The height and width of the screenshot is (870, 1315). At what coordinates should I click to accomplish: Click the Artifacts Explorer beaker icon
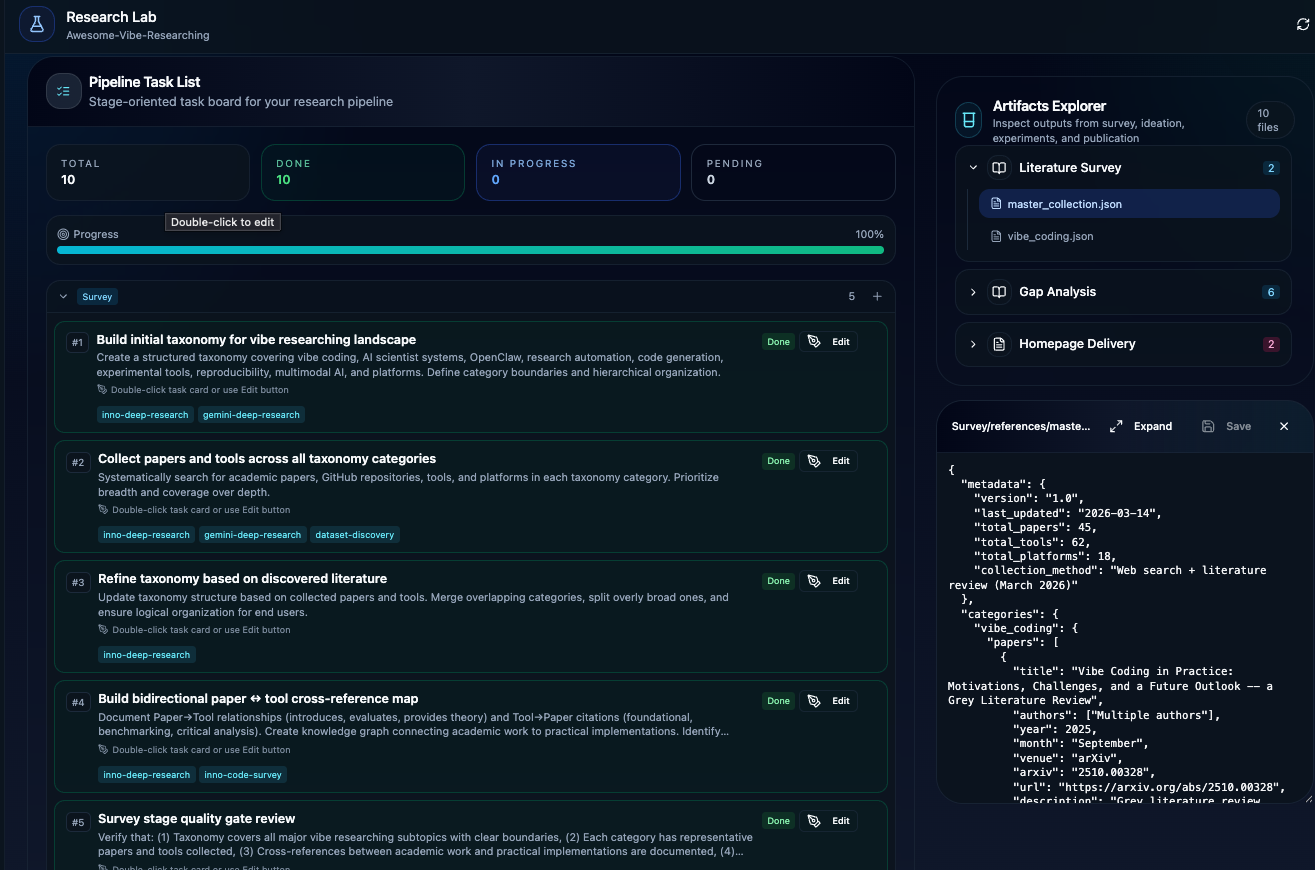(x=967, y=121)
